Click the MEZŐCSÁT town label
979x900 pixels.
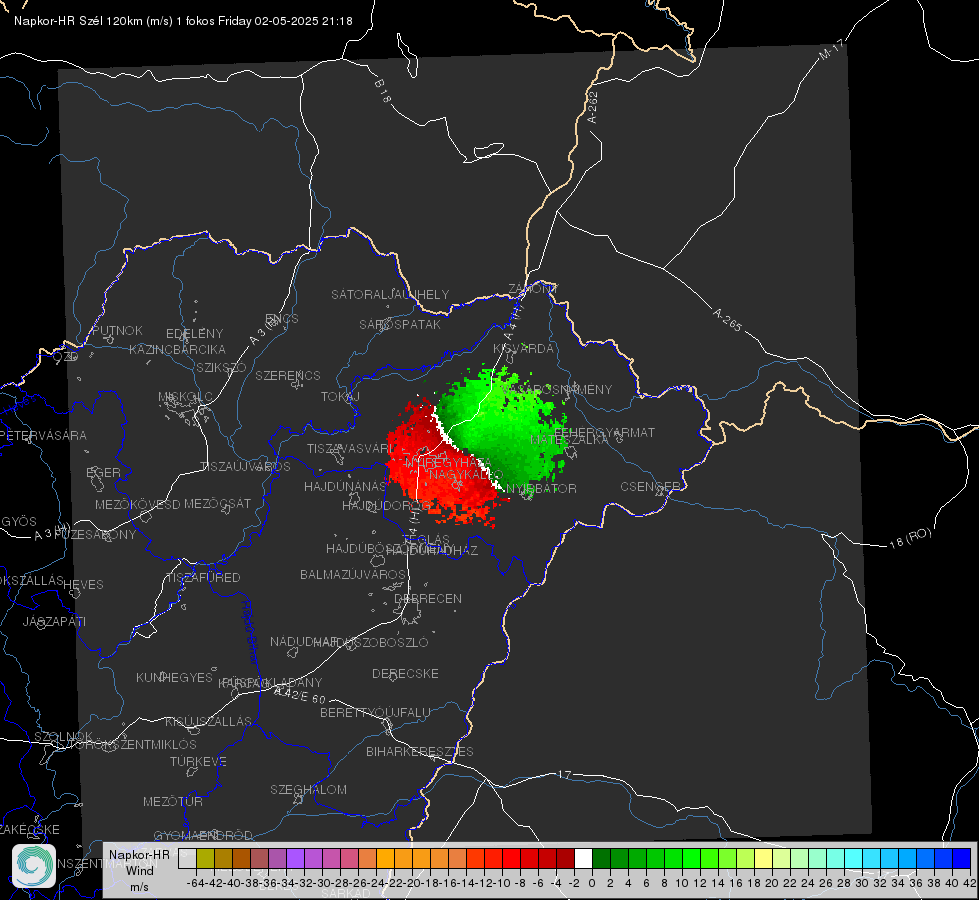tap(217, 503)
